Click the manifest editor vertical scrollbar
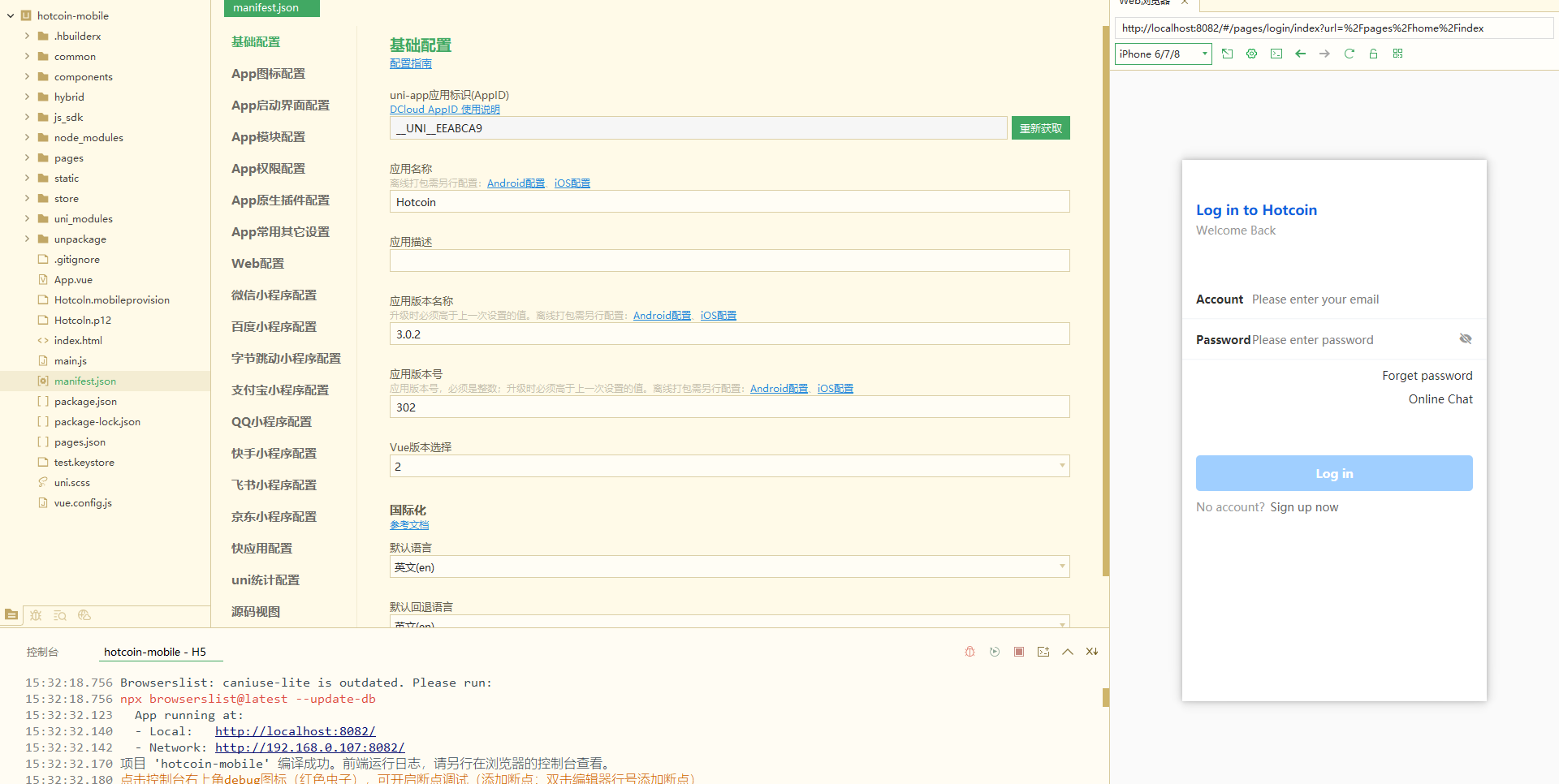 point(1106,300)
